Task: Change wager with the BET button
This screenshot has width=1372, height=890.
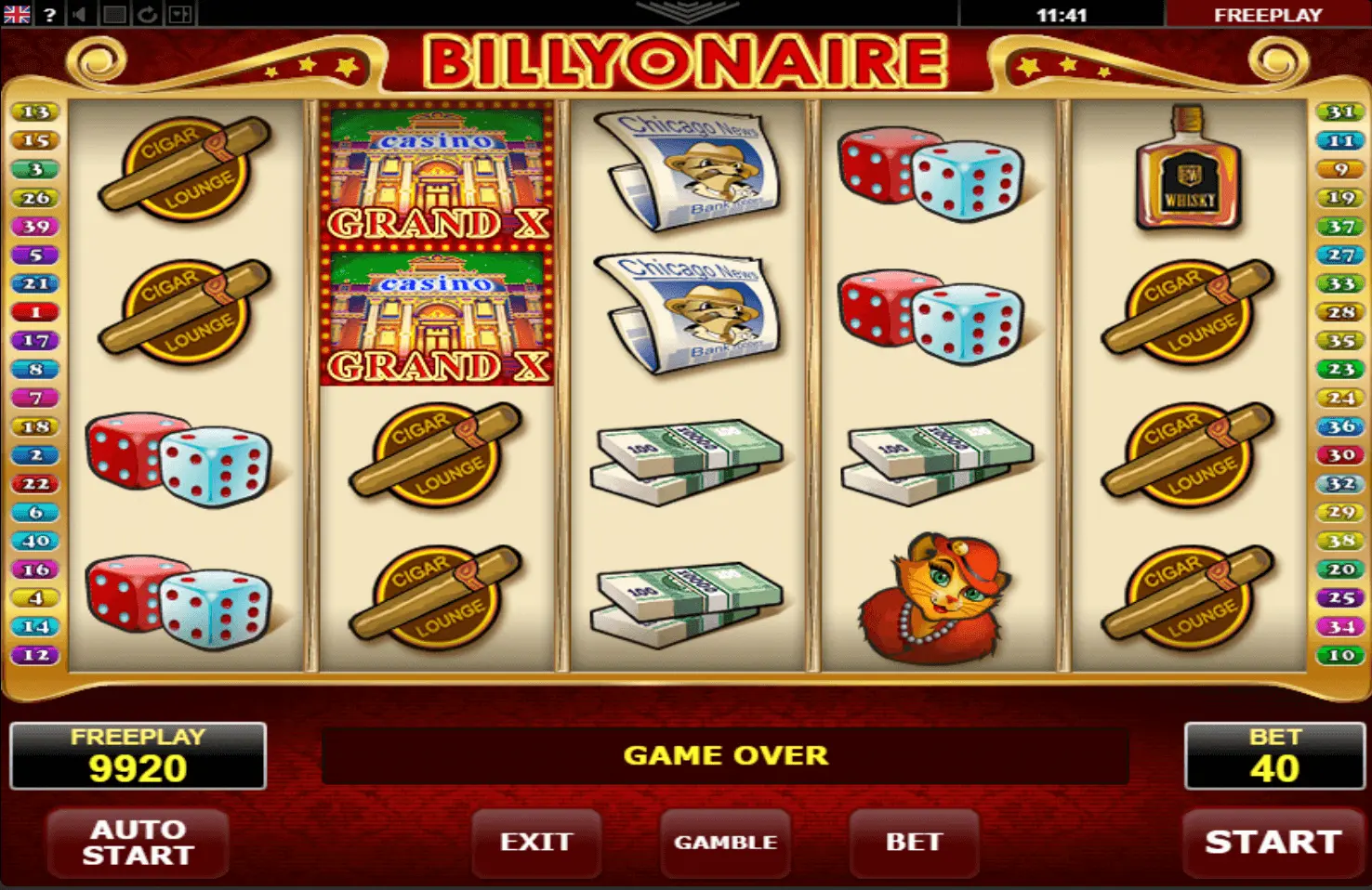Action: [914, 843]
